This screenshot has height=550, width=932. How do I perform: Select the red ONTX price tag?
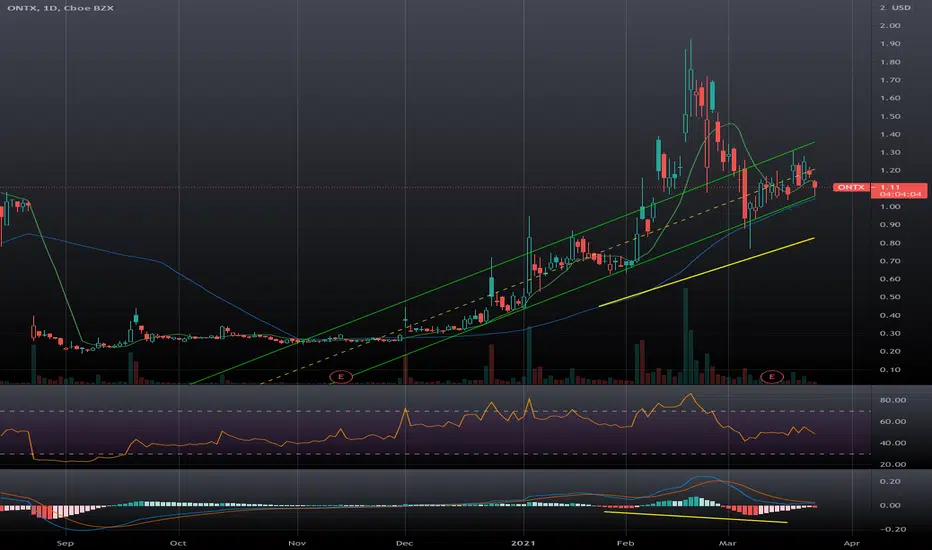click(x=851, y=187)
